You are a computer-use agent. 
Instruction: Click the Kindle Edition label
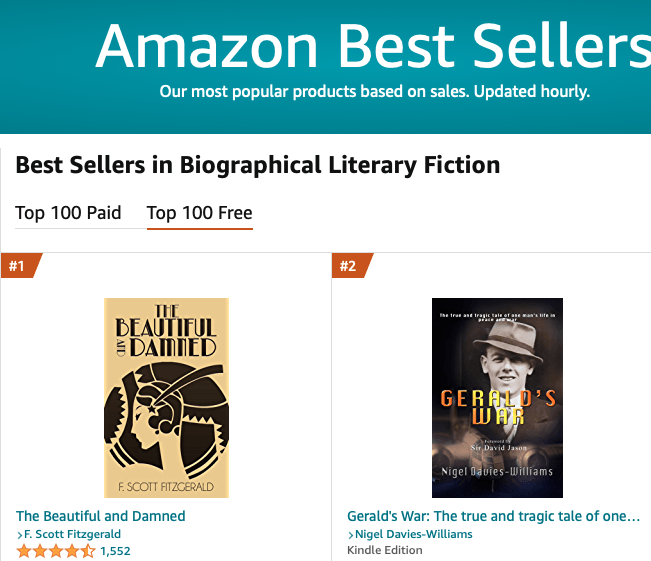point(384,550)
